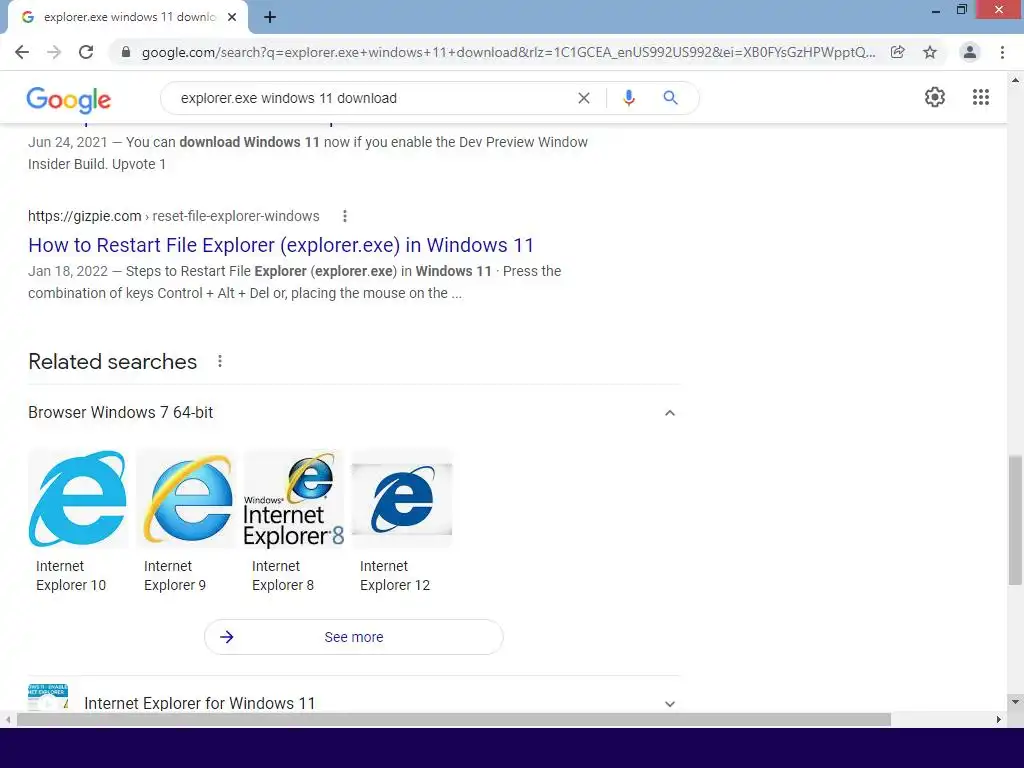This screenshot has height=768, width=1024.
Task: Click the gizpie.com result URL
Action: 174,216
